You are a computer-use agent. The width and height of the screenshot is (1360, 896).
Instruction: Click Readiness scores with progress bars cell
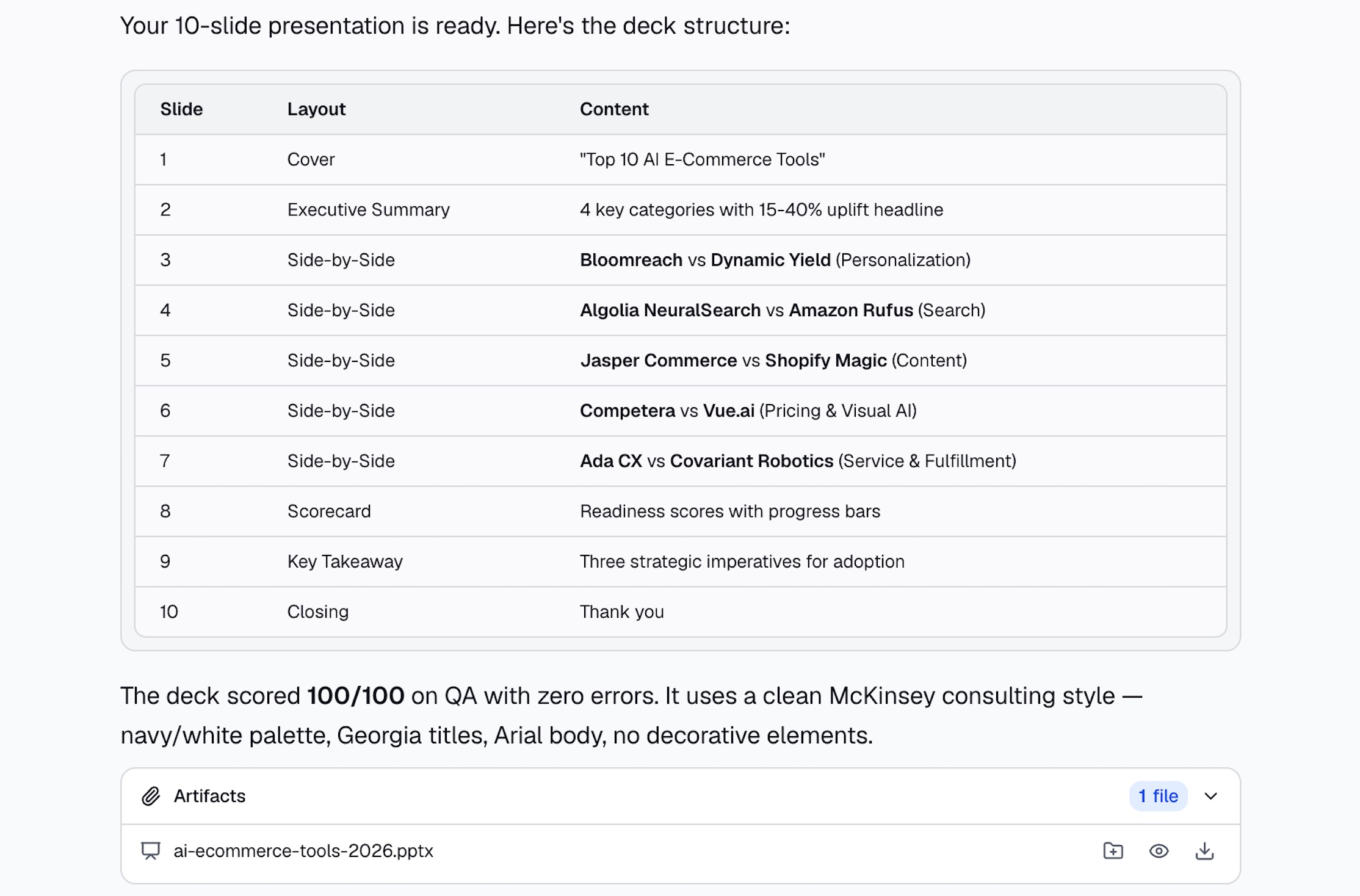click(x=729, y=511)
